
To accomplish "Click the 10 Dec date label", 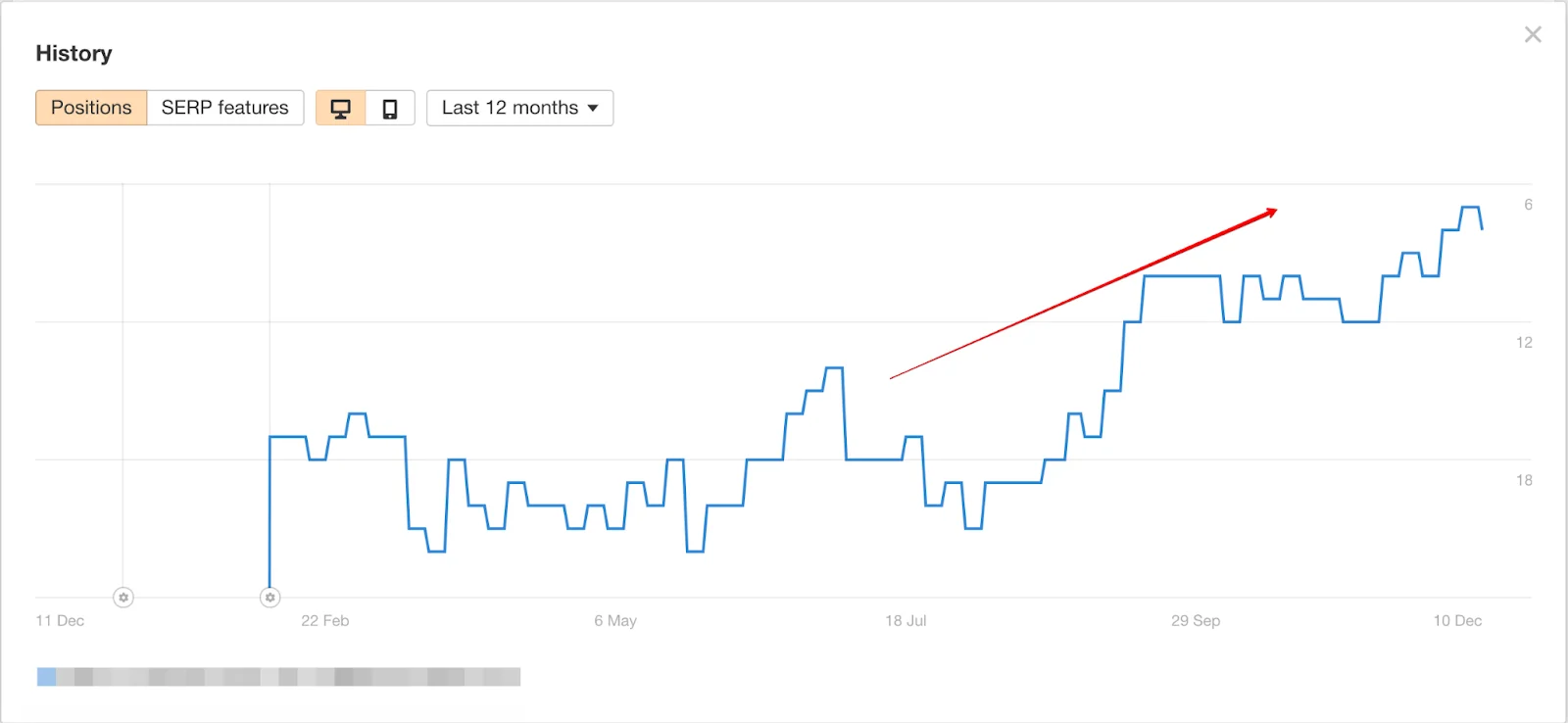I will [x=1457, y=621].
